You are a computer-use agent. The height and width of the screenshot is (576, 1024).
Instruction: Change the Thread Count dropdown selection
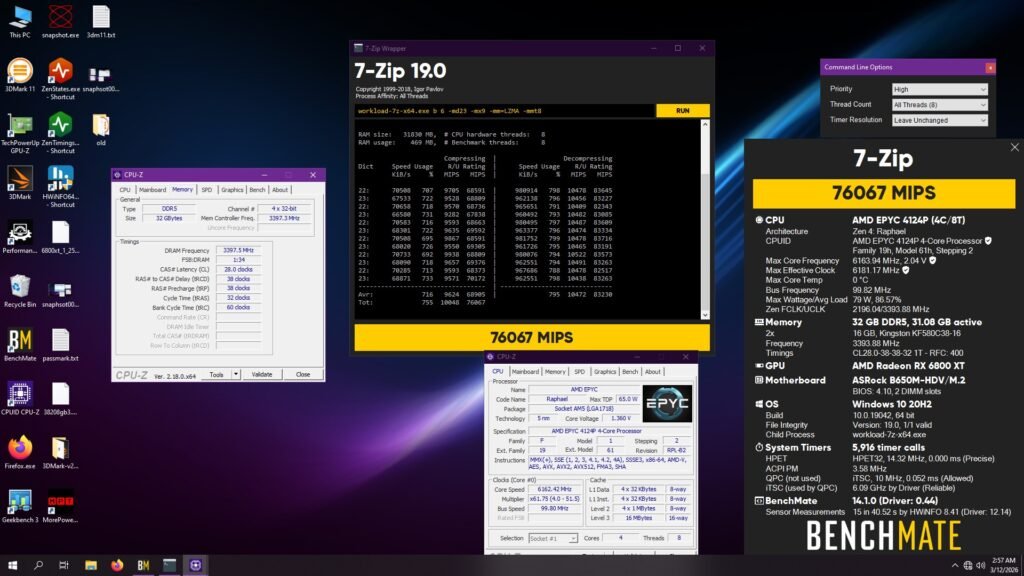pos(938,104)
